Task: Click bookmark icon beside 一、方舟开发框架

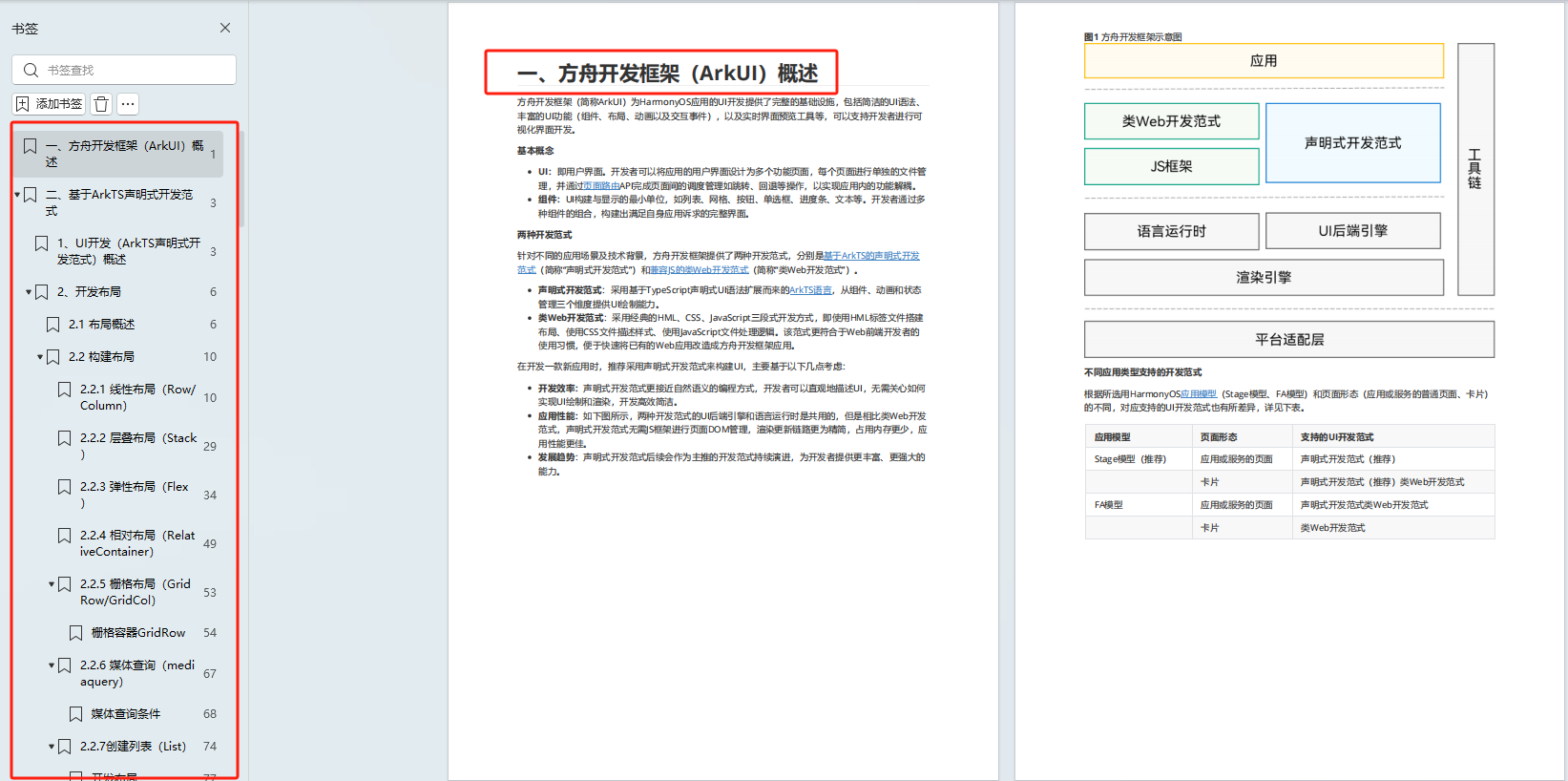Action: pyautogui.click(x=31, y=146)
